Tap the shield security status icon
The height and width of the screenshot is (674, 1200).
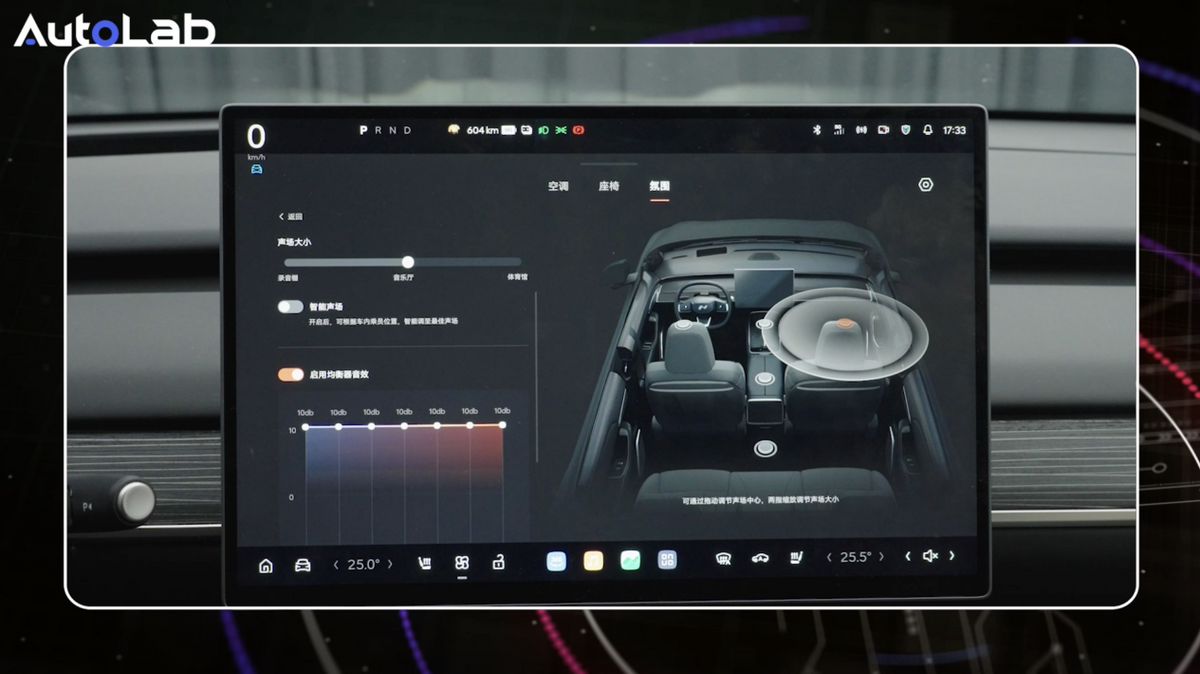click(x=905, y=130)
